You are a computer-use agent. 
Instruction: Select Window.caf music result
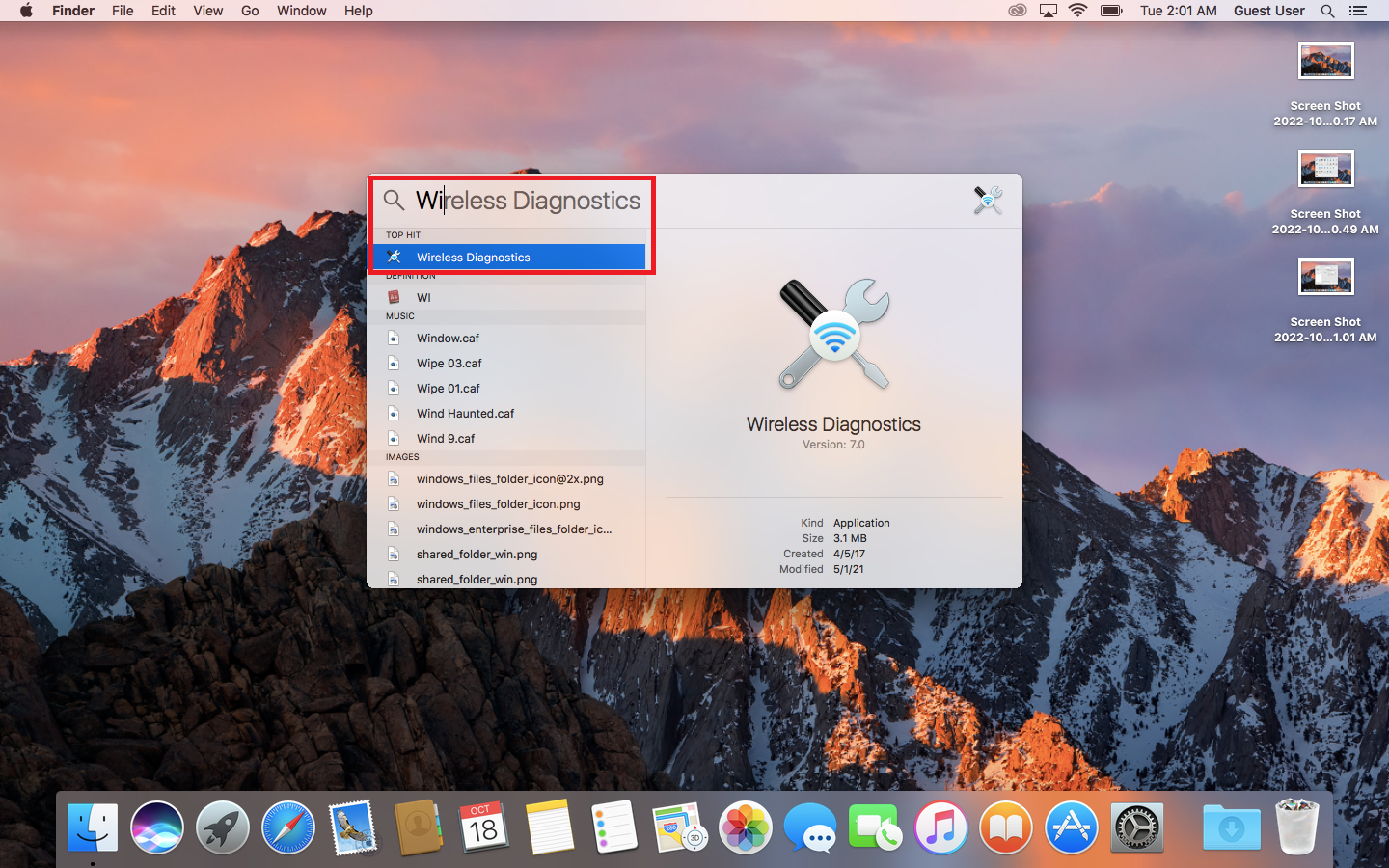click(506, 338)
